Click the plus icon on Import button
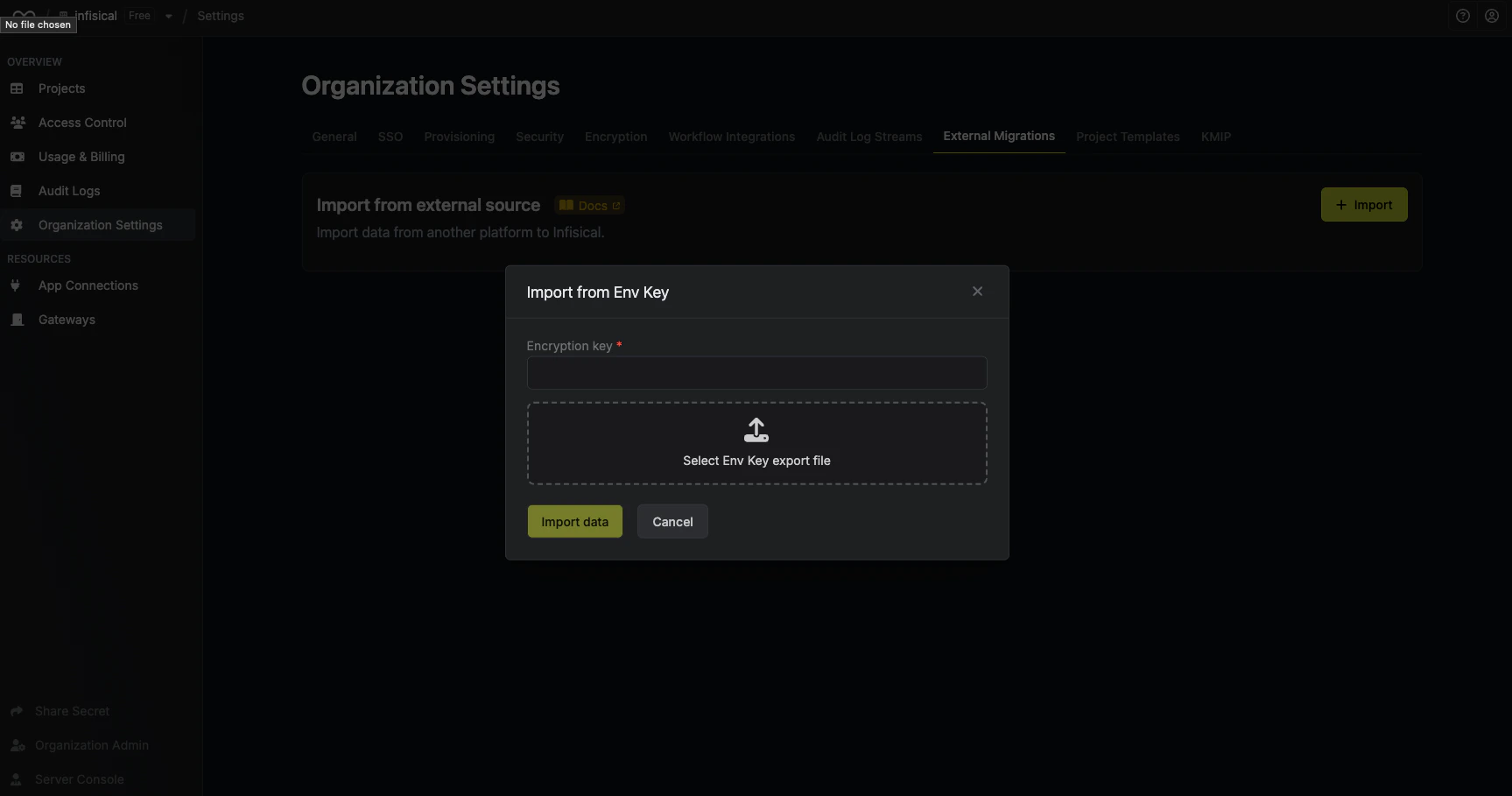1512x796 pixels. tap(1340, 205)
